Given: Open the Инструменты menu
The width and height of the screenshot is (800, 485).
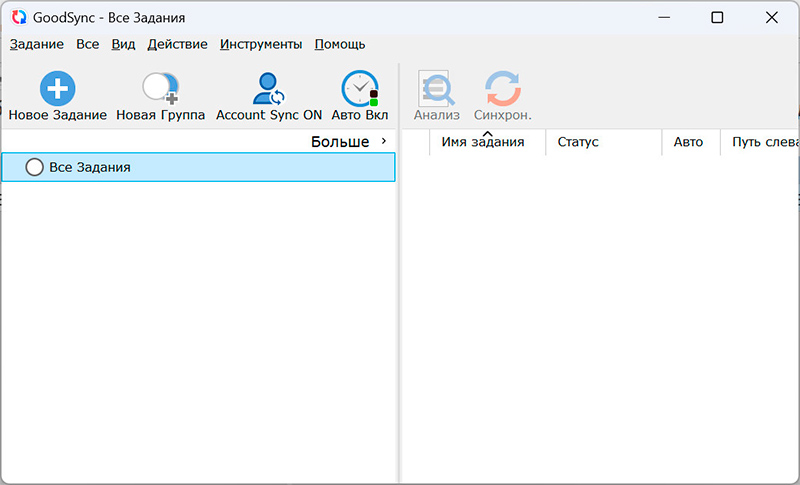Looking at the screenshot, I should pos(261,44).
